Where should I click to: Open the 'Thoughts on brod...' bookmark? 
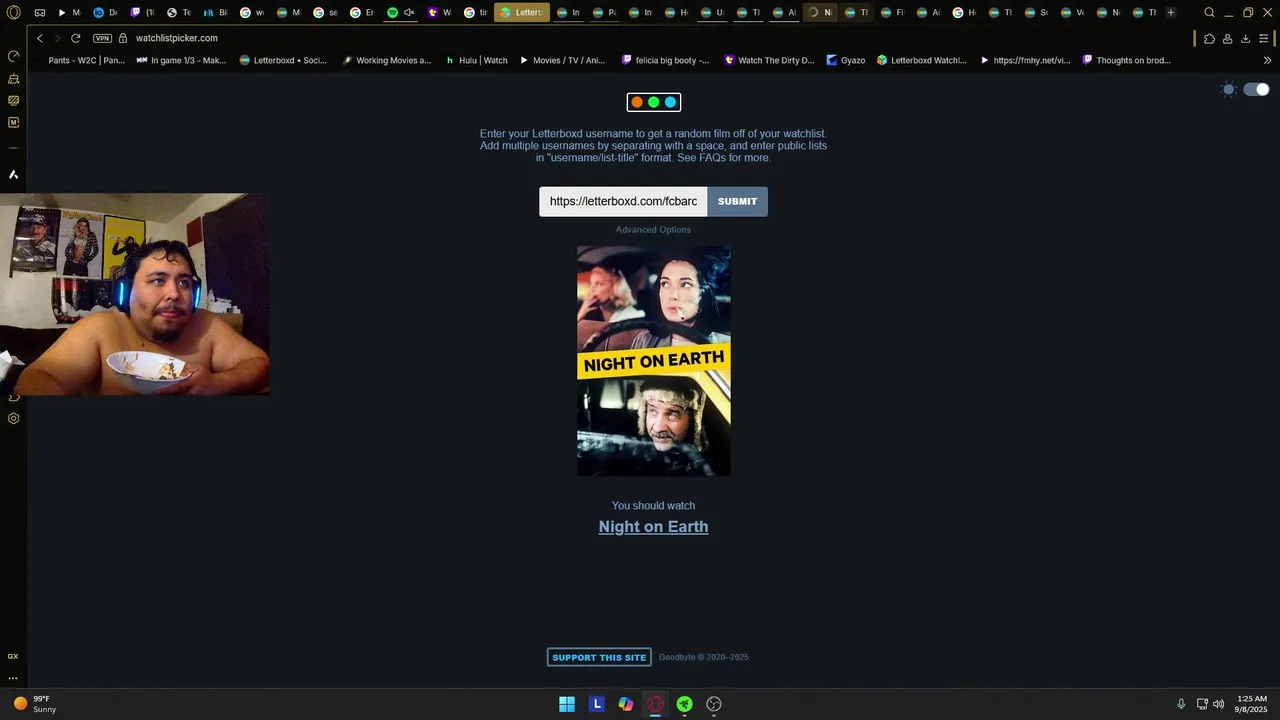pyautogui.click(x=1126, y=60)
